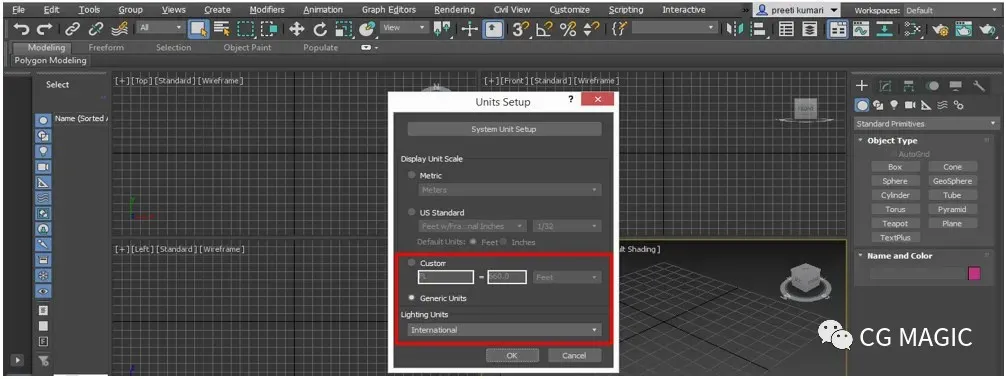The image size is (1006, 379).
Task: Open Workspaces Default dropdown
Action: [x=951, y=10]
